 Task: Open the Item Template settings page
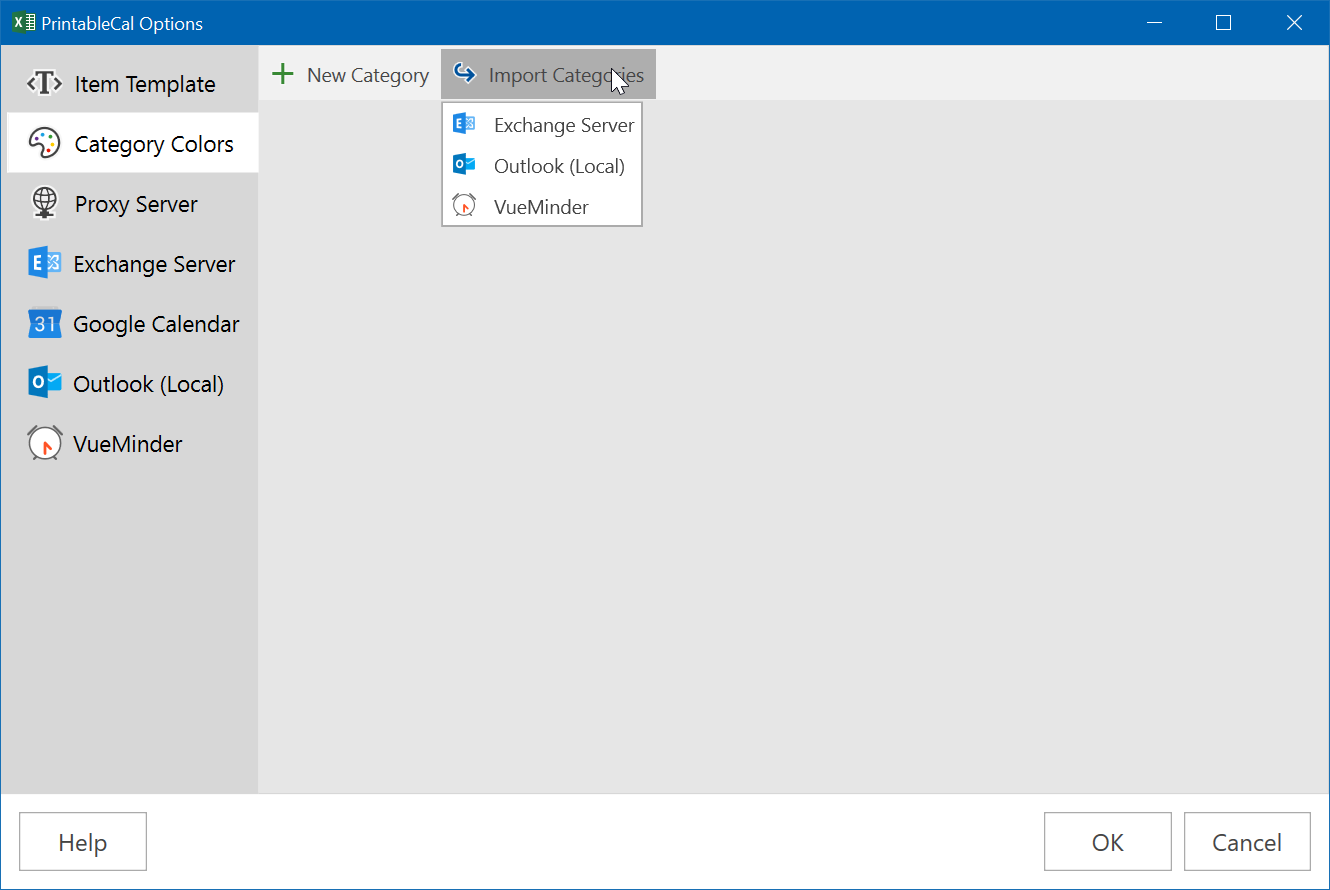(132, 84)
